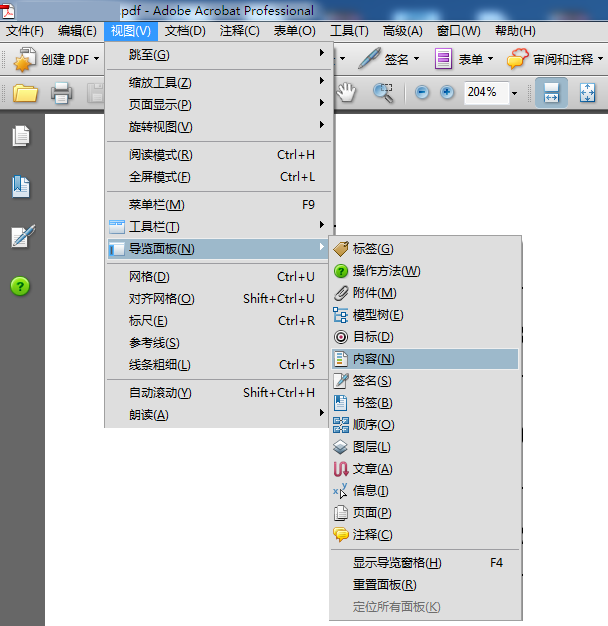Open the Bookmarks panel in left sidebar
Image resolution: width=608 pixels, height=626 pixels.
[x=21, y=186]
